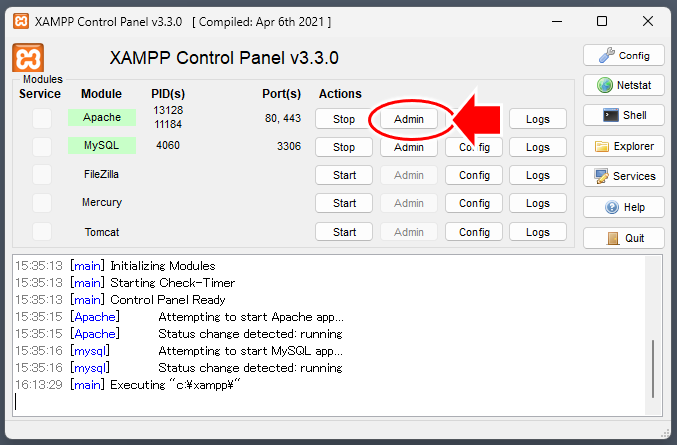Open the Services button
This screenshot has height=445, width=677.
click(623, 176)
